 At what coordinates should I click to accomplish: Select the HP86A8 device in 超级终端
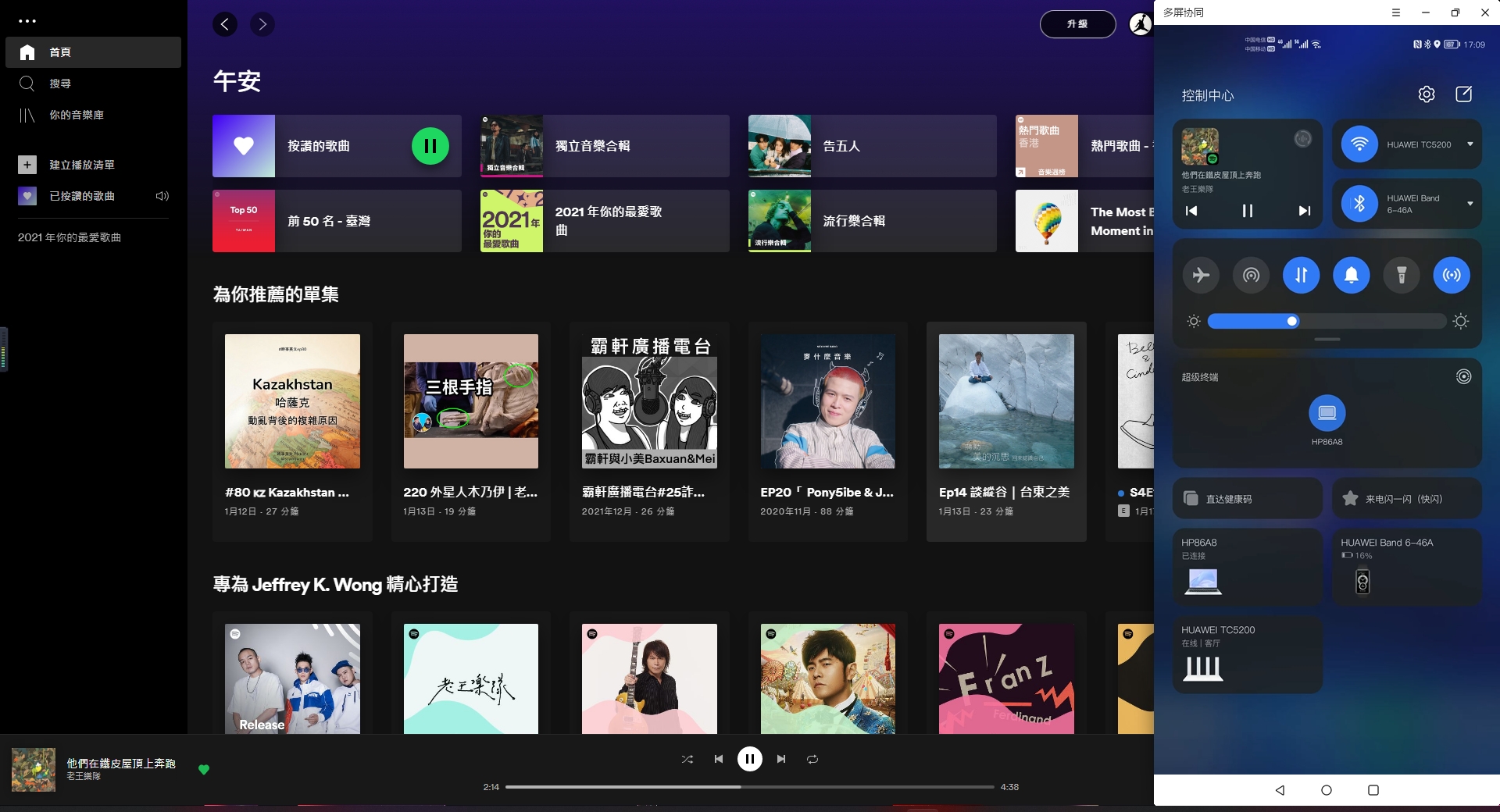[1327, 412]
